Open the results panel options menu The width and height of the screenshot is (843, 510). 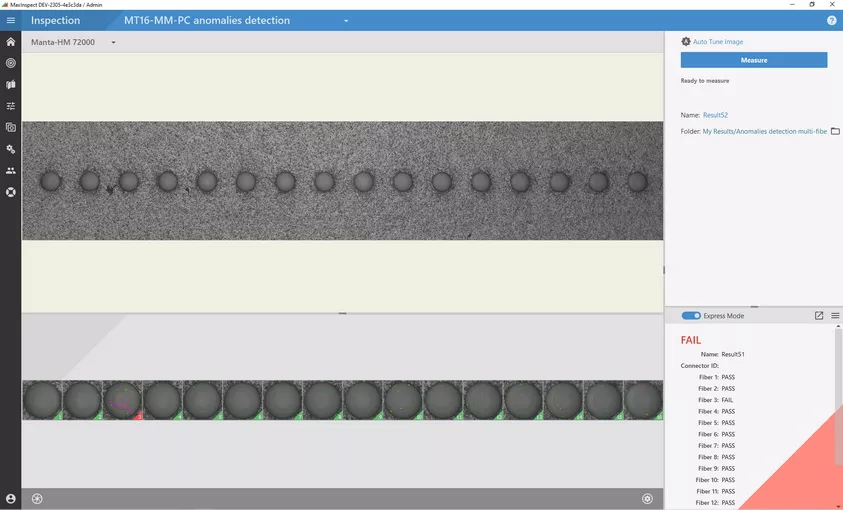click(x=835, y=316)
